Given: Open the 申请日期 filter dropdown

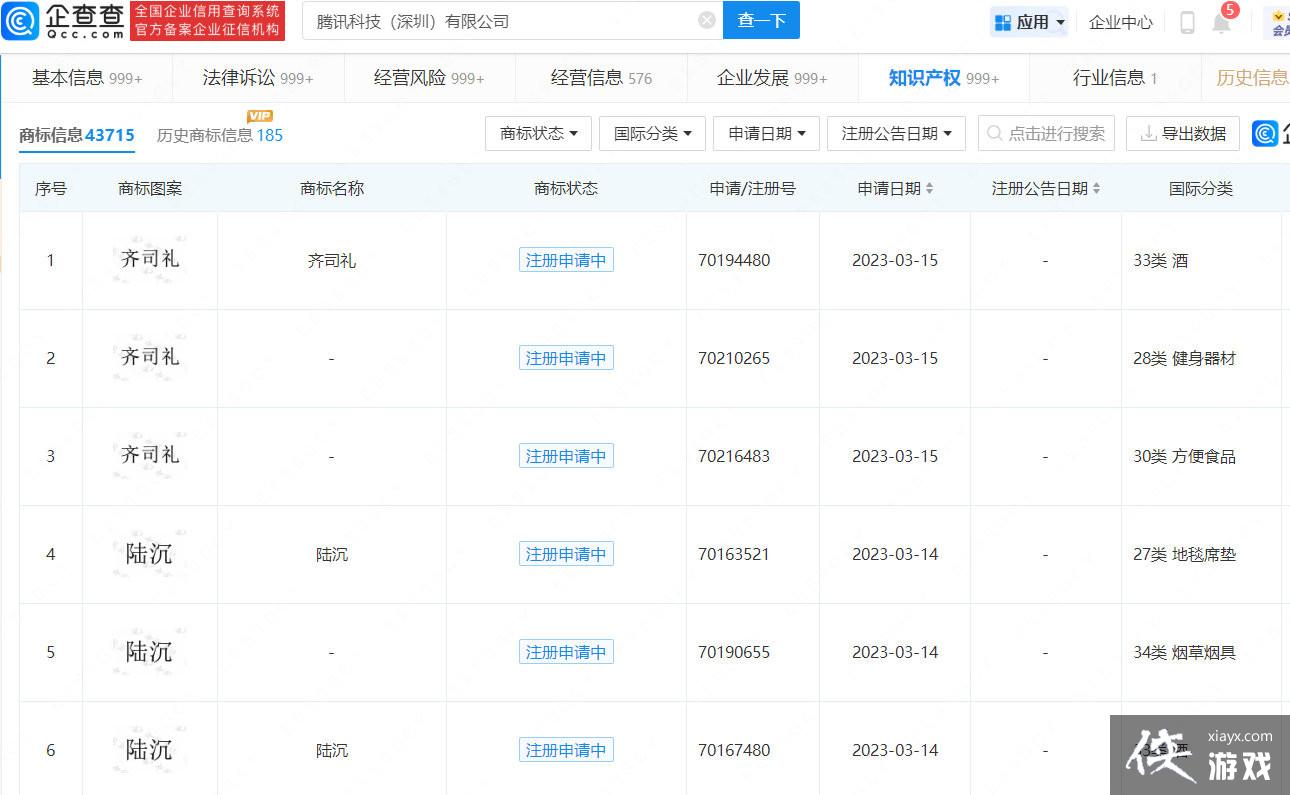Looking at the screenshot, I should [766, 134].
